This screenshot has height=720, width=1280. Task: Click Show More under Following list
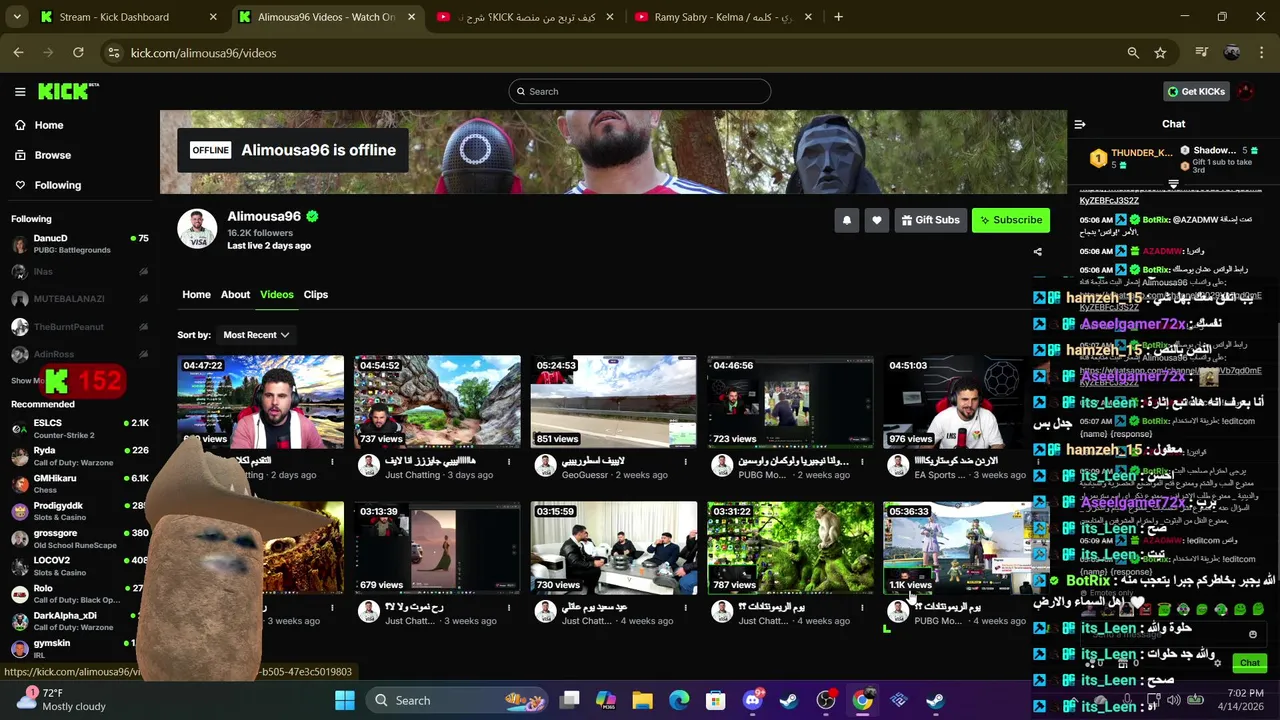(x=28, y=381)
